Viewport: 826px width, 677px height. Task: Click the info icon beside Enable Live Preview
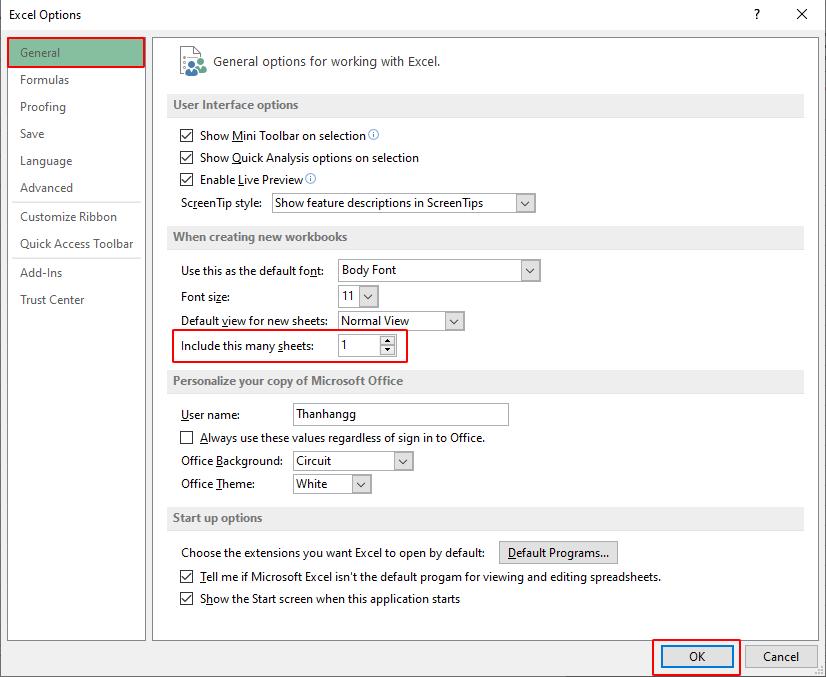point(311,178)
